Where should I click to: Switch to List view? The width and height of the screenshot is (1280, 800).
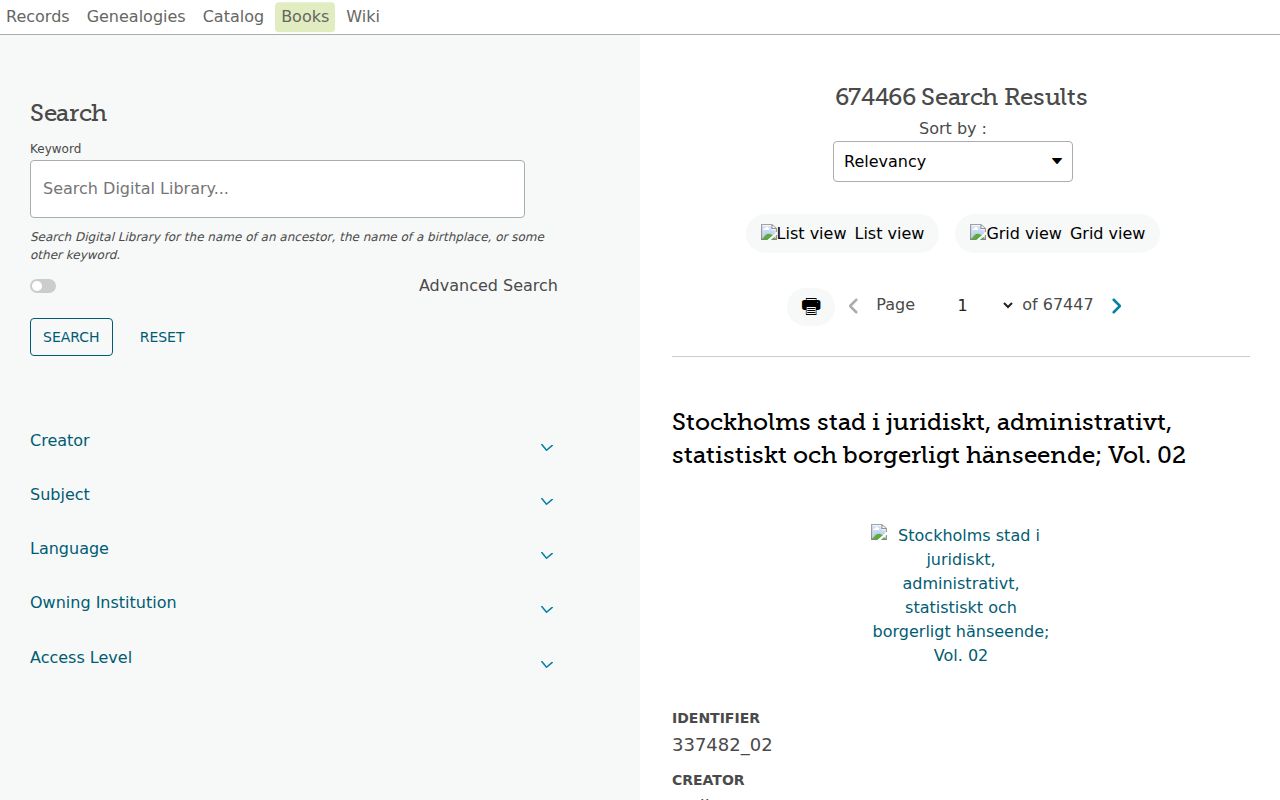842,233
